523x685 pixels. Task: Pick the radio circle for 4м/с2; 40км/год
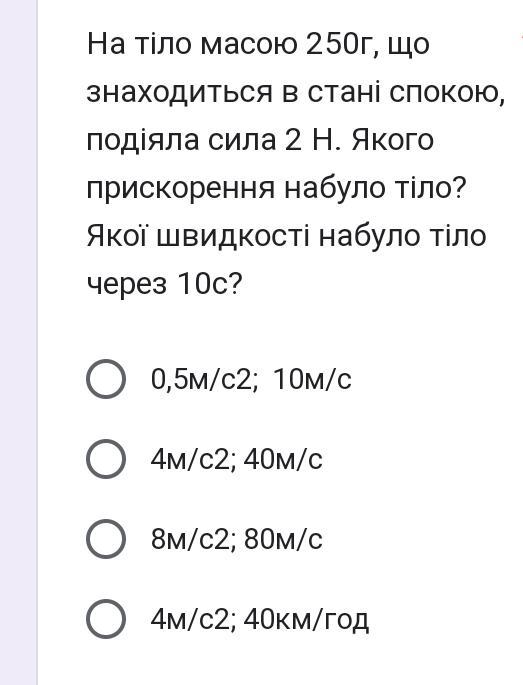[106, 619]
